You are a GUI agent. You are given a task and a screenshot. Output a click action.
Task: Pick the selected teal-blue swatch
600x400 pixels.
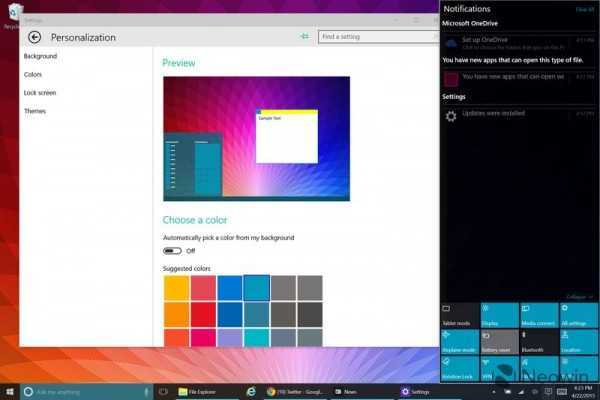pos(256,288)
